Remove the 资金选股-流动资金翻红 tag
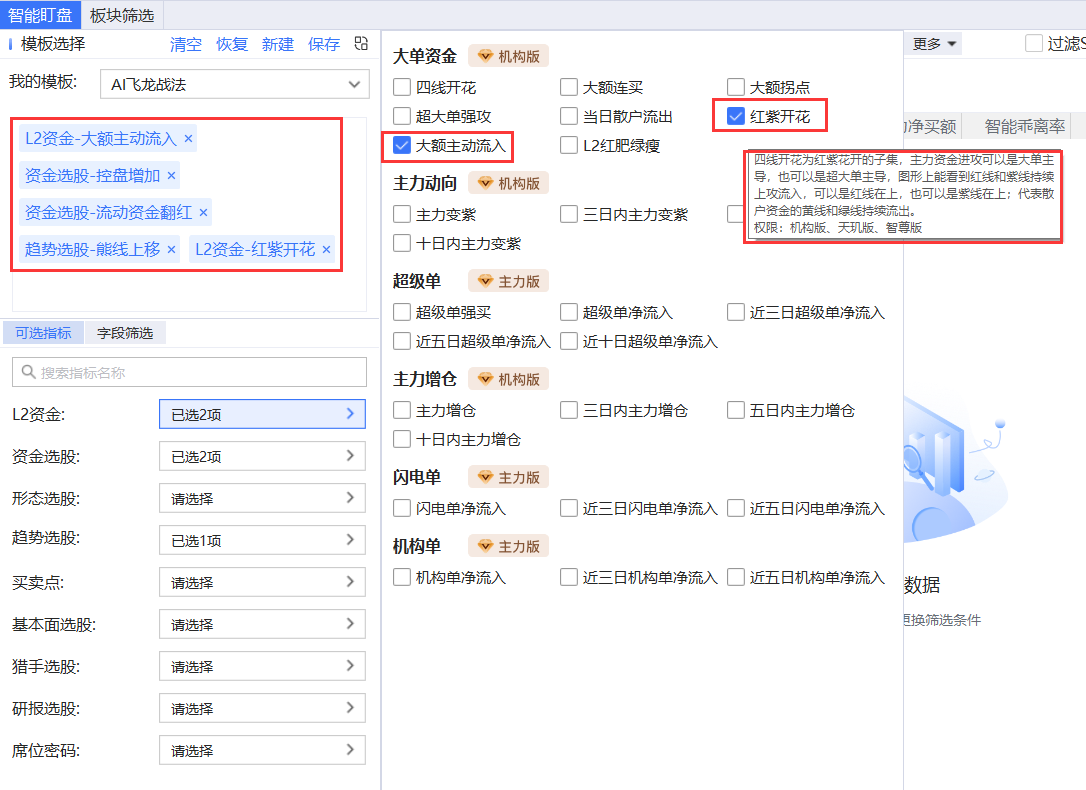 pos(204,213)
